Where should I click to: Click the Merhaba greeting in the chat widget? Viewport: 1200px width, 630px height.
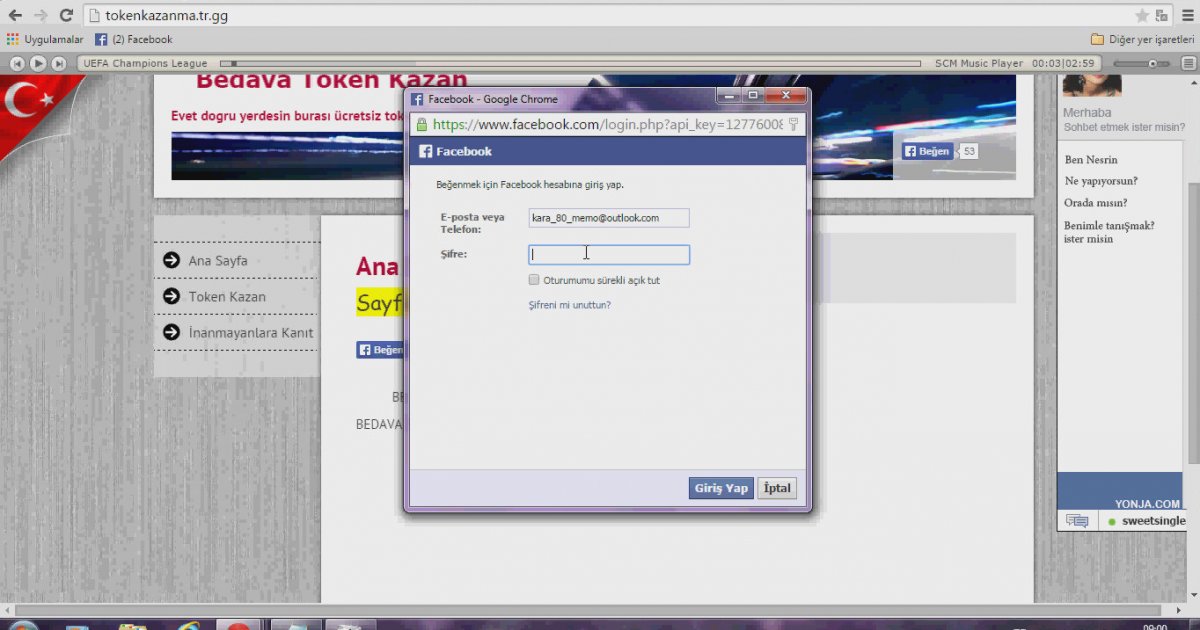point(1087,113)
